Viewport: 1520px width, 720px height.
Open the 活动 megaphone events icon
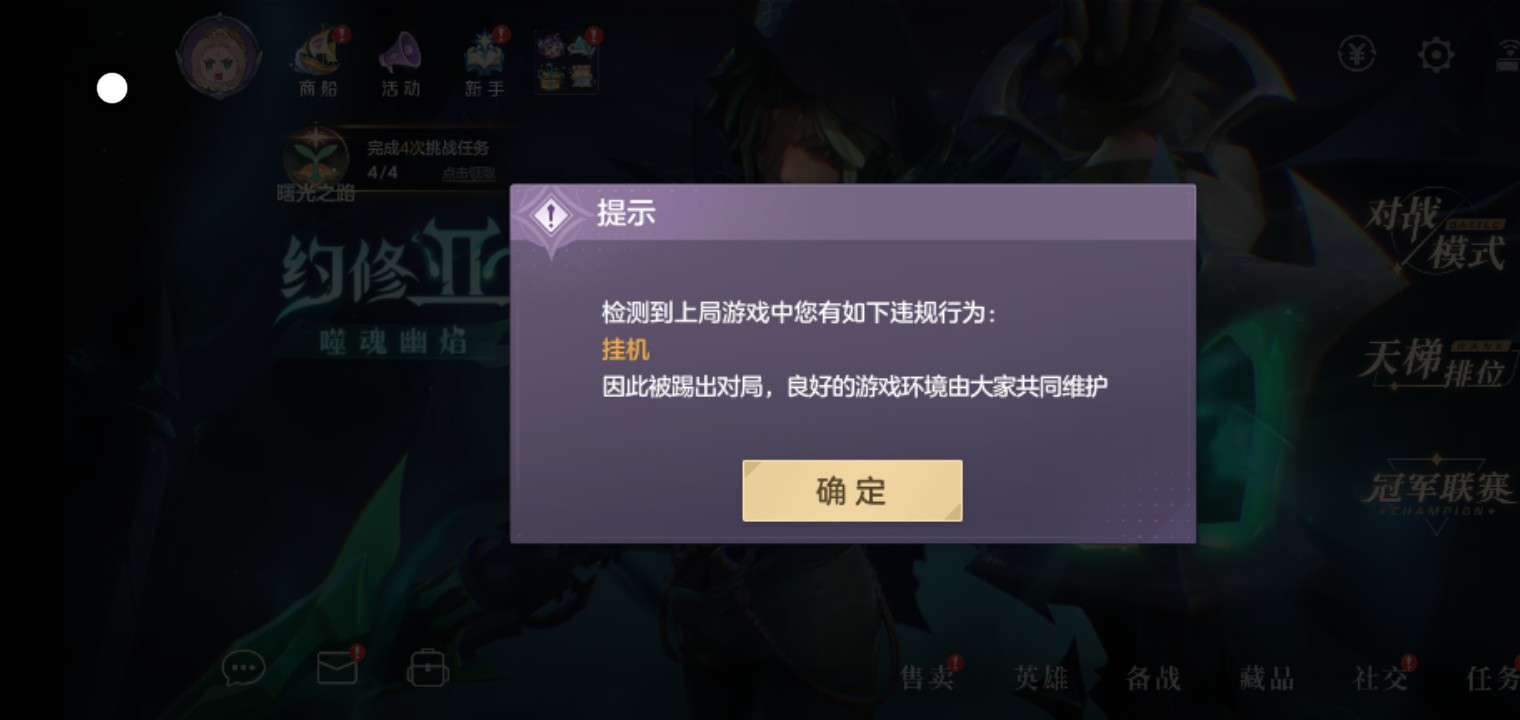(401, 62)
